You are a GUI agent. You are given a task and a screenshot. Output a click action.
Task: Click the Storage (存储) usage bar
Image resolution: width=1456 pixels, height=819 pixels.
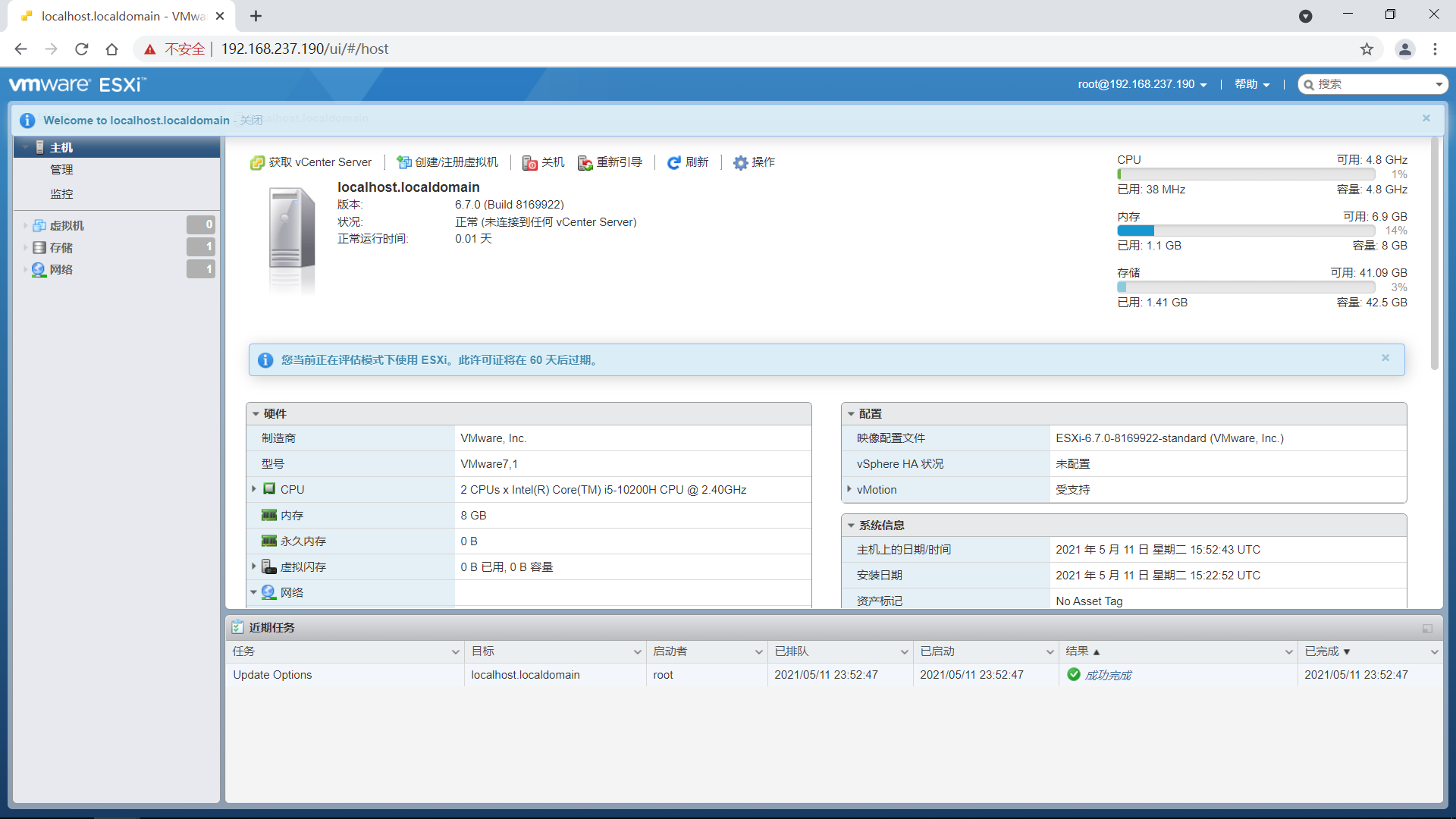coord(1246,287)
